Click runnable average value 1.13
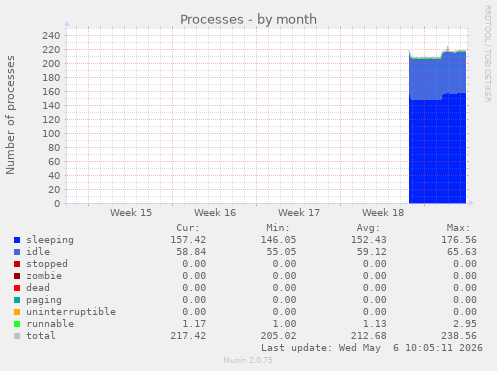The image size is (497, 371). (375, 324)
